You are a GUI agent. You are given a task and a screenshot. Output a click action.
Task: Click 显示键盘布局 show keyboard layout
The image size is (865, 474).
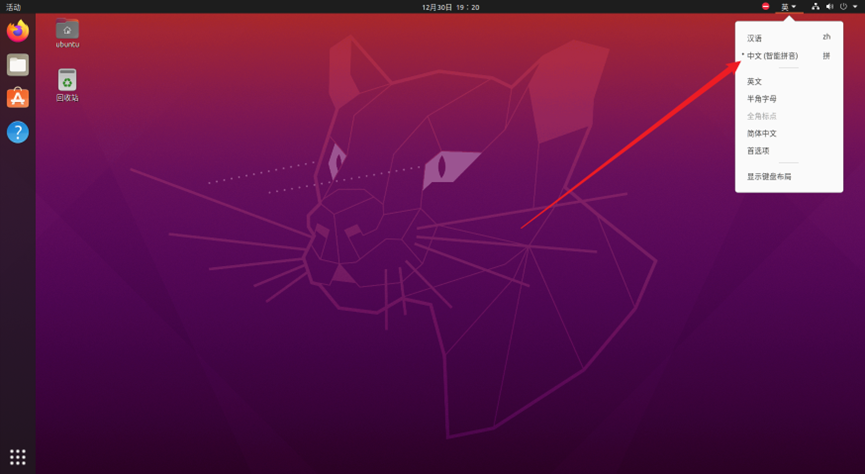pyautogui.click(x=789, y=177)
